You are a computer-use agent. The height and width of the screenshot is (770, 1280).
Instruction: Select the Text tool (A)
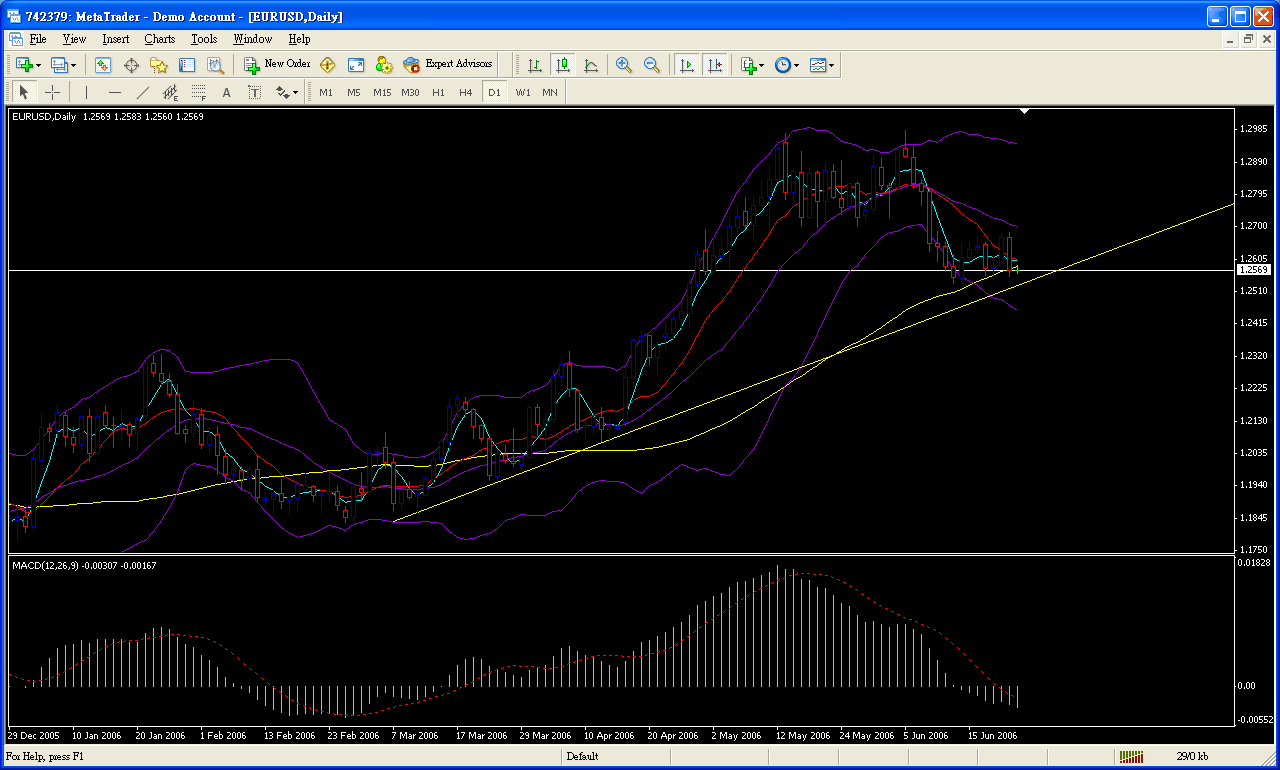click(x=227, y=92)
